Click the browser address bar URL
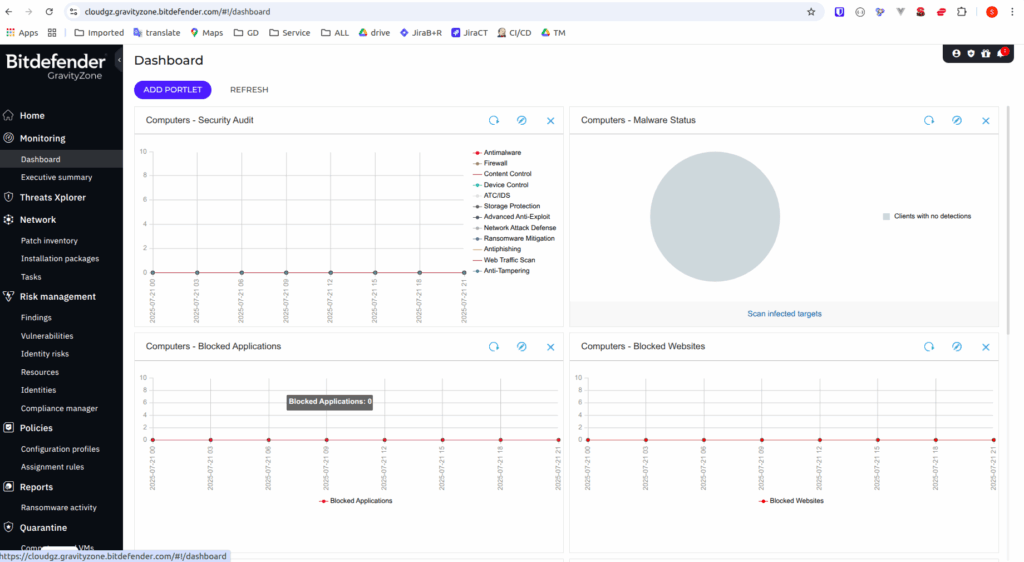This screenshot has height=562, width=1024. [x=177, y=12]
